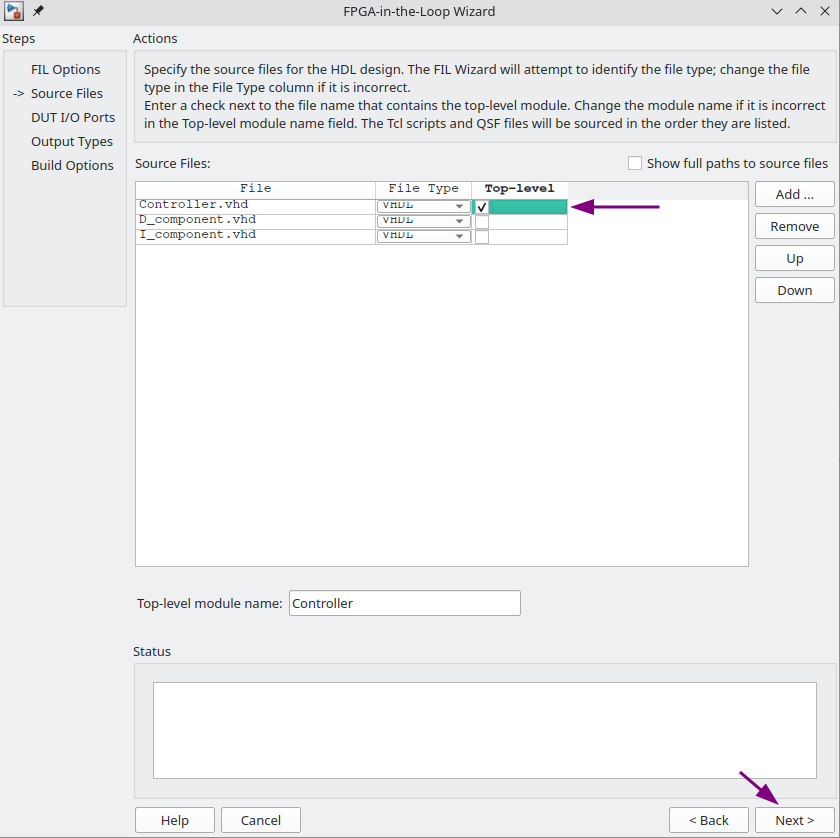Image resolution: width=840 pixels, height=838 pixels.
Task: Select Output Types step
Action: click(x=72, y=142)
